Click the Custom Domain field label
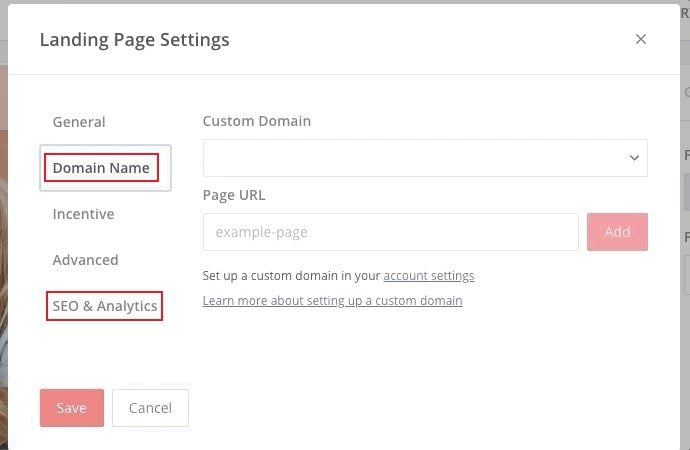 pos(257,121)
